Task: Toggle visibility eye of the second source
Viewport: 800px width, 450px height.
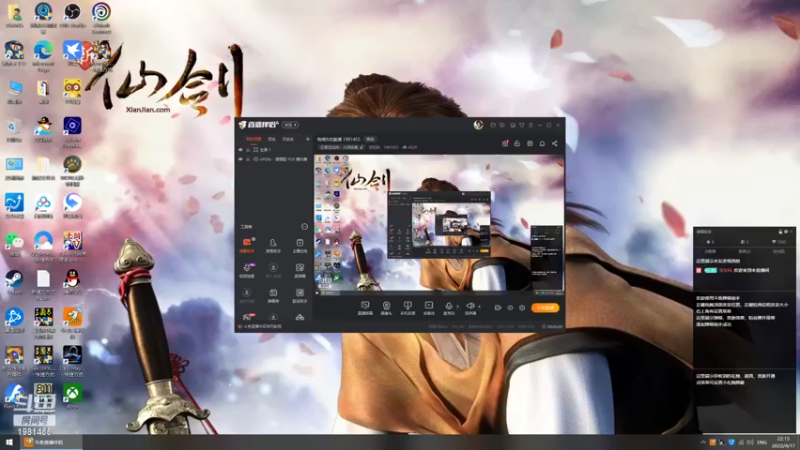Action: click(x=240, y=159)
